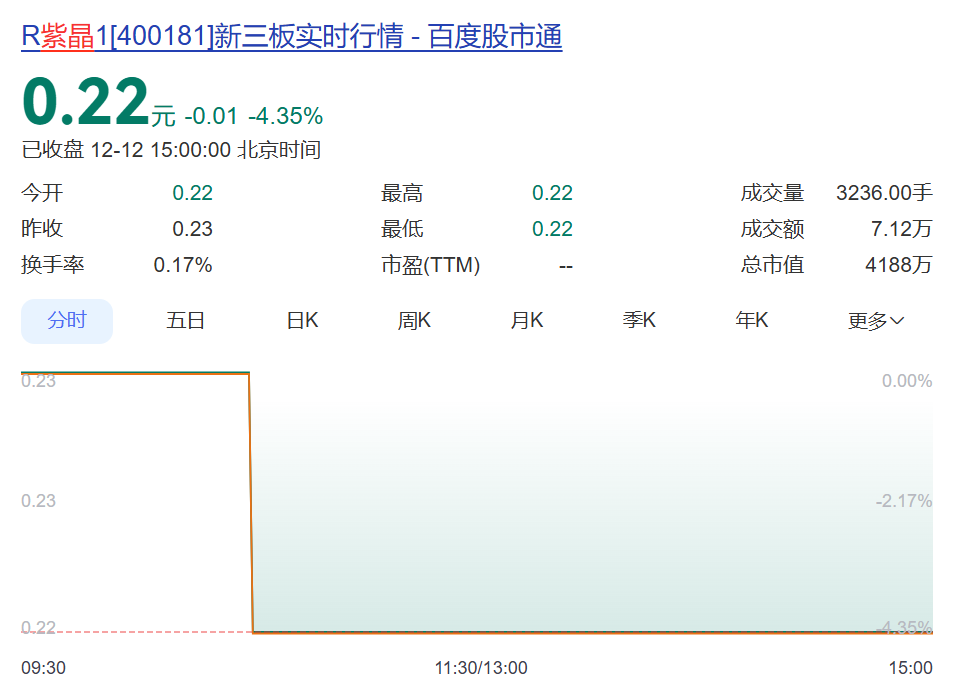Screen dimensions: 957x696
Task: Click the R紫晶1[400181] stock title
Action: [110, 35]
